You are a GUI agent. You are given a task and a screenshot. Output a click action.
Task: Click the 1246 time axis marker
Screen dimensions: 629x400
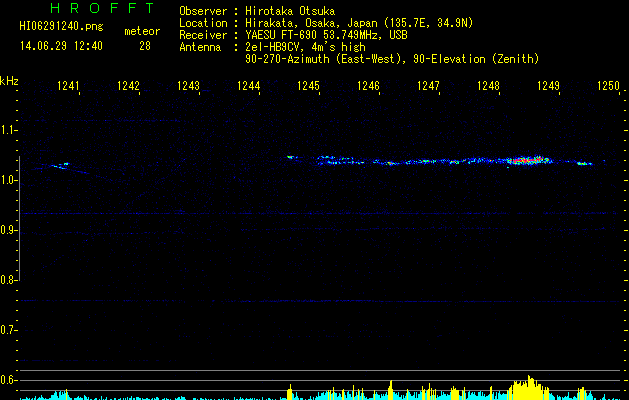[x=368, y=85]
